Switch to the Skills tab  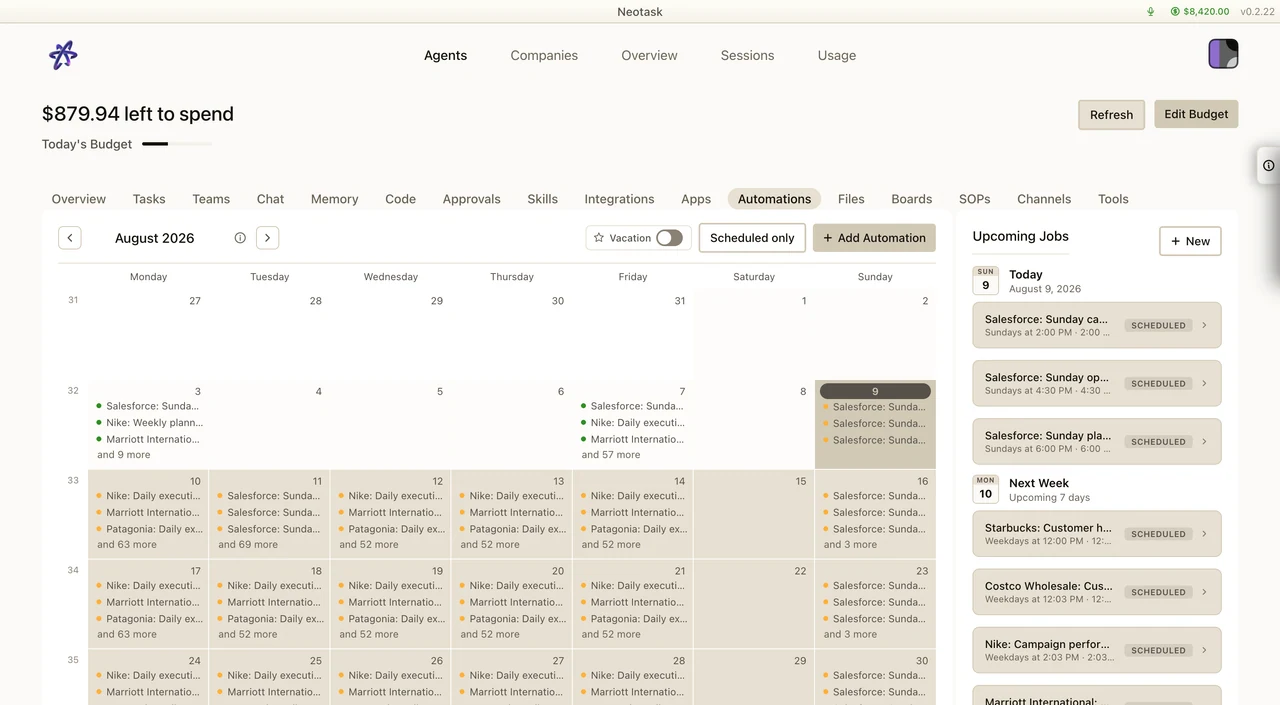(x=542, y=199)
